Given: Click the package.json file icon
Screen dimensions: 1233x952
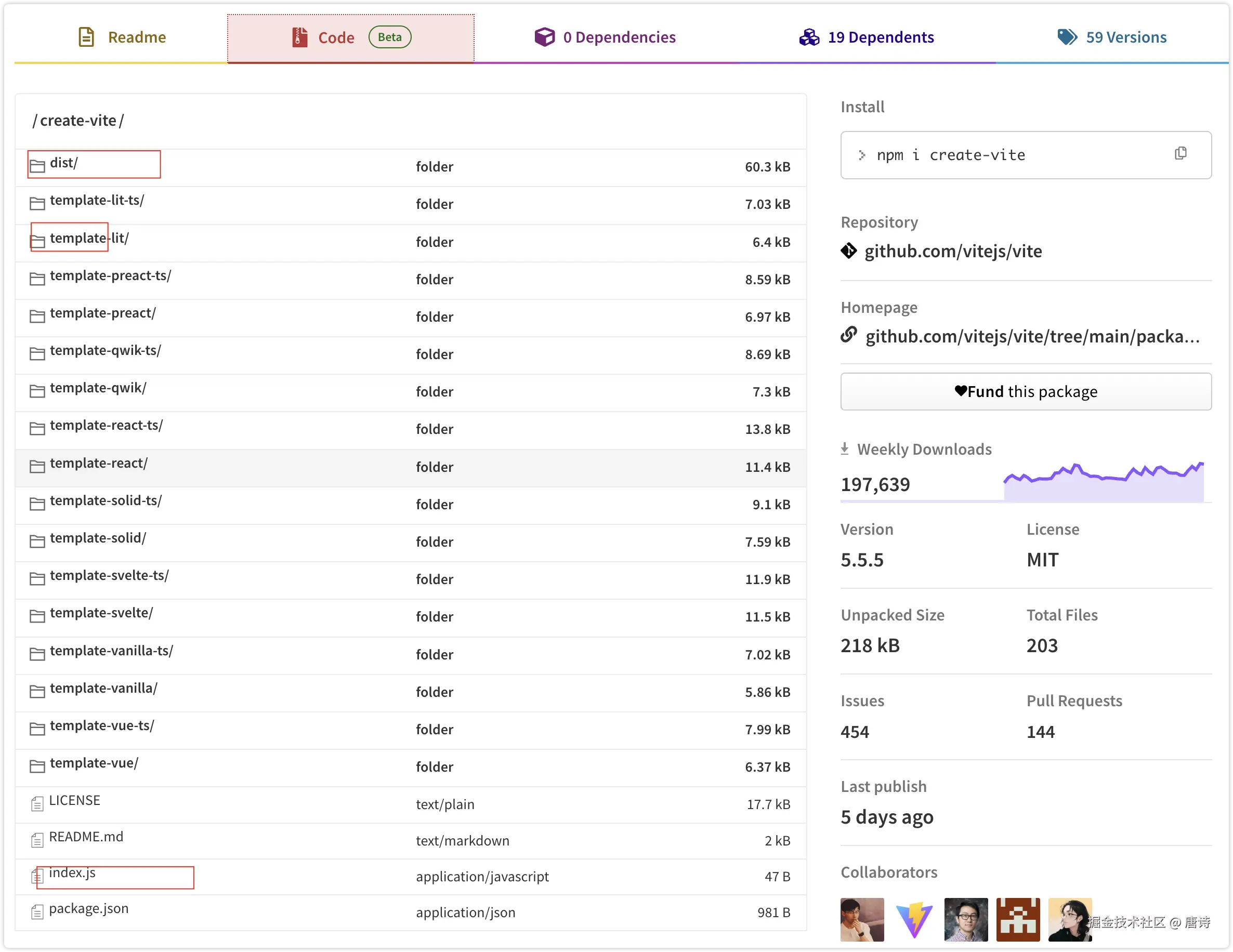Looking at the screenshot, I should tap(37, 911).
